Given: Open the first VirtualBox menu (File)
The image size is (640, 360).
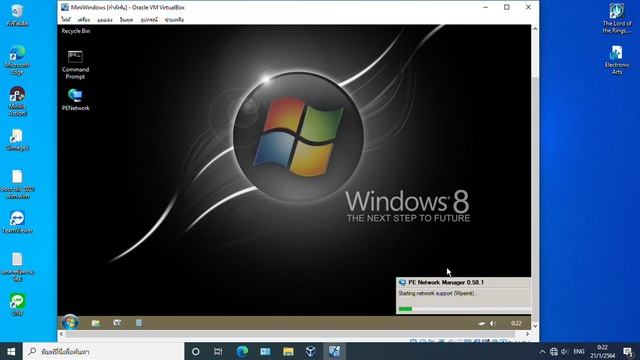Looking at the screenshot, I should pos(66,20).
